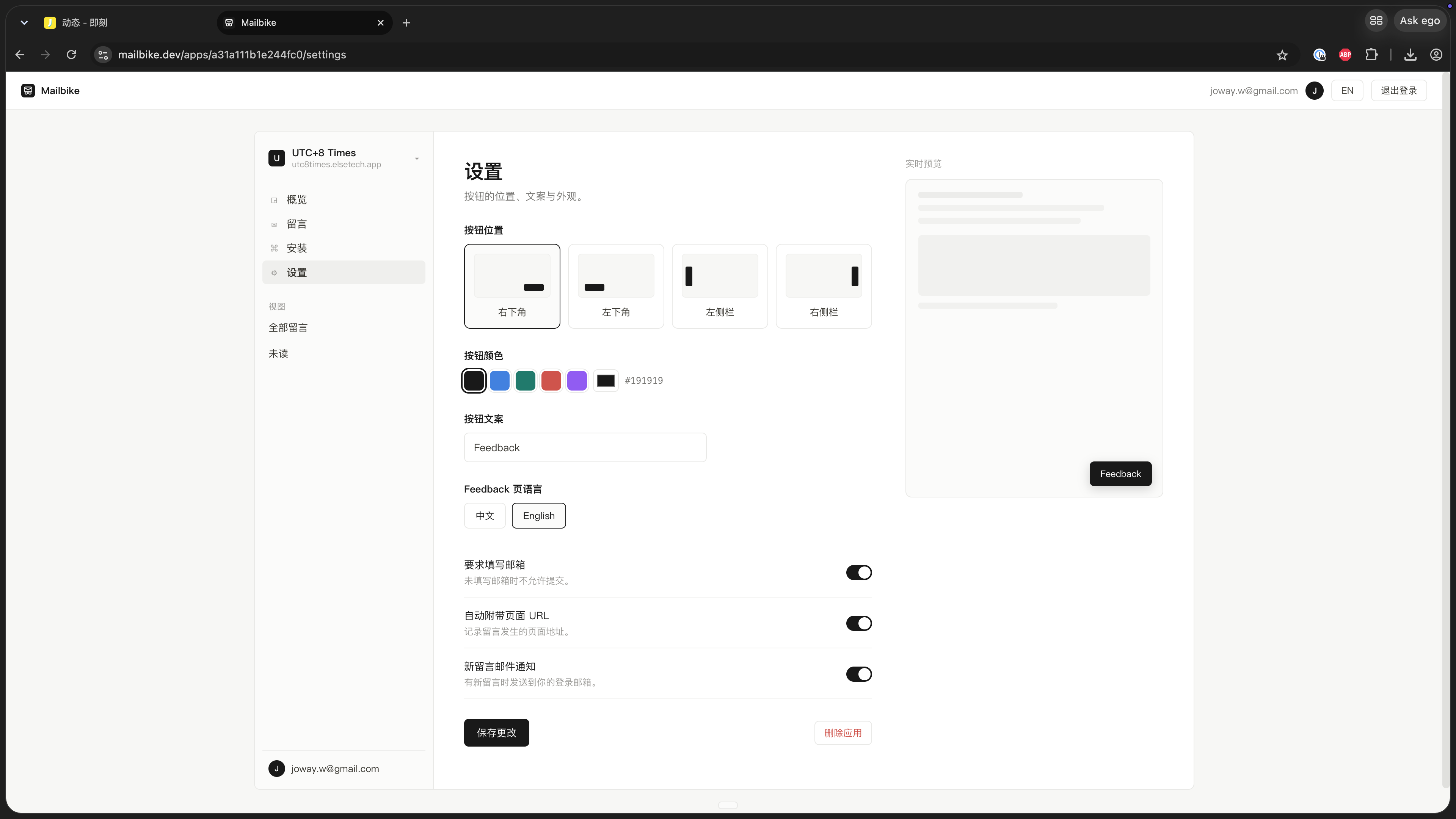Close the Mailbike browser tab

pos(380,23)
